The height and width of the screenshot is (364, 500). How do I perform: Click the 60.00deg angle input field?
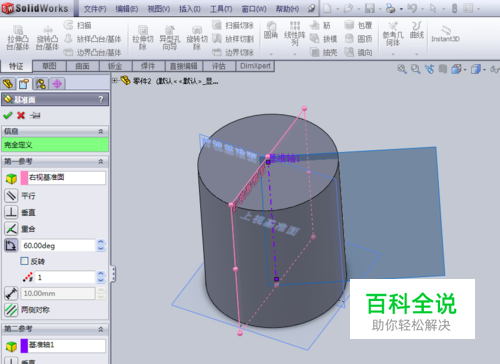tap(58, 246)
